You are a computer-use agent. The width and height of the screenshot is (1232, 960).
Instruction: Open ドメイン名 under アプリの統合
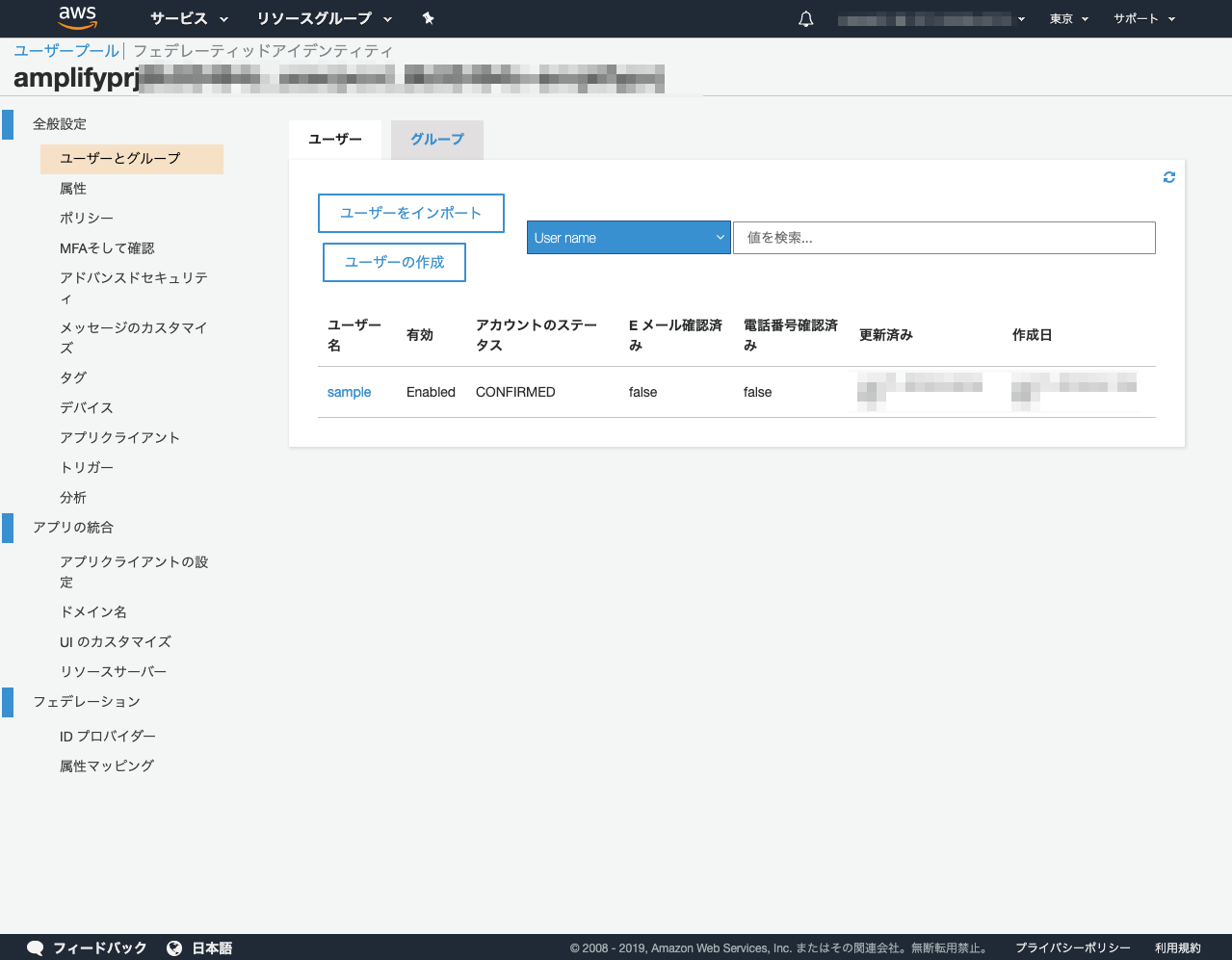coord(92,611)
